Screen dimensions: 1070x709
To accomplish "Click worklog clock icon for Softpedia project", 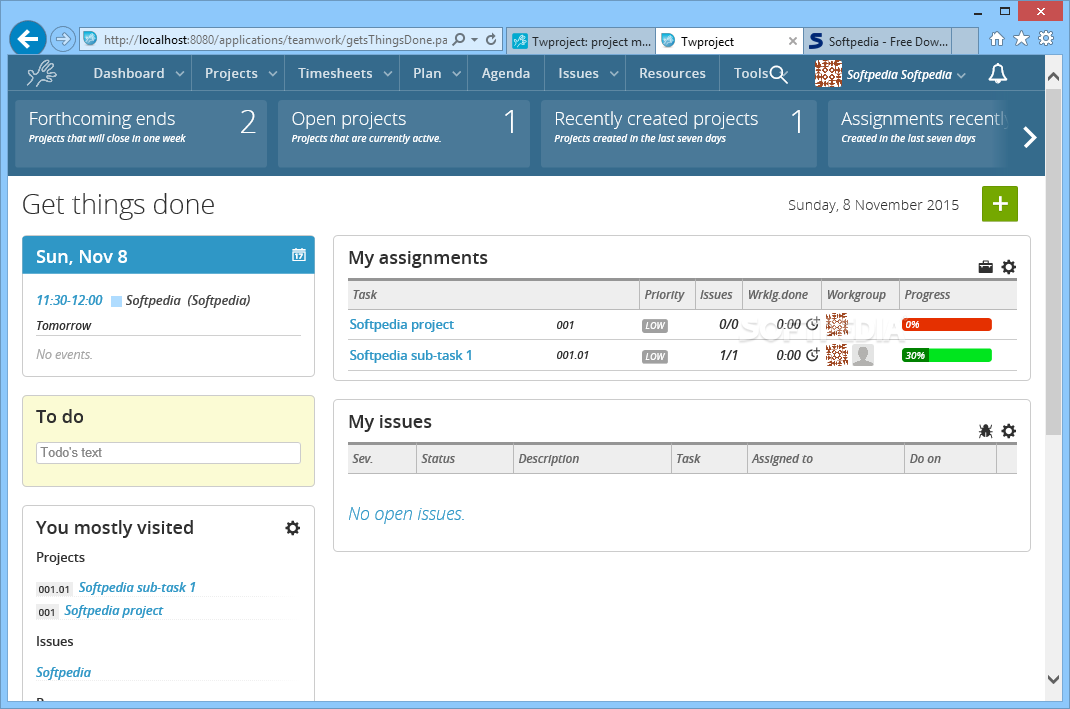I will pos(812,324).
